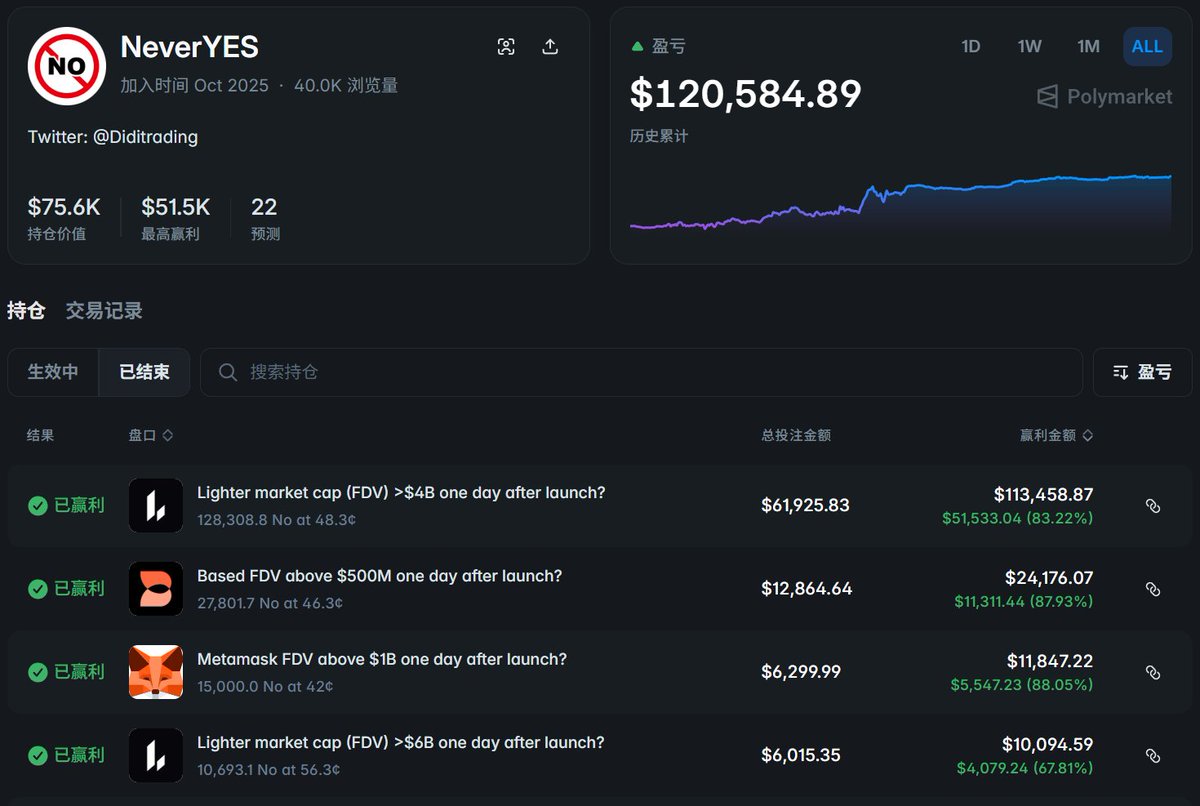Screen dimensions: 1200x806
Task: Toggle the 已结束 positions filter
Action: 144,372
